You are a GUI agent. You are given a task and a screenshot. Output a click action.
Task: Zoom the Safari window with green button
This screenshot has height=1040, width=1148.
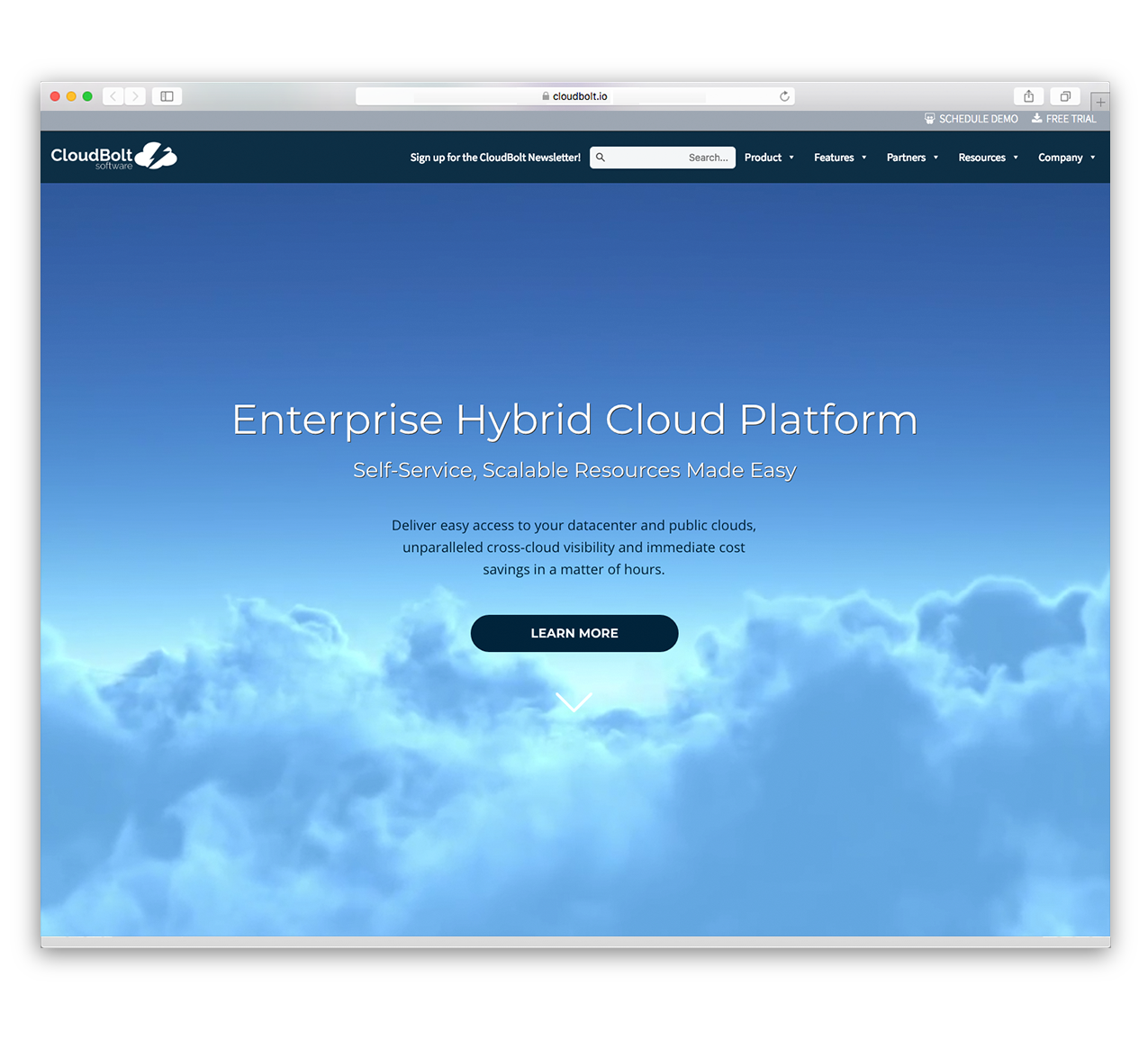click(x=87, y=96)
